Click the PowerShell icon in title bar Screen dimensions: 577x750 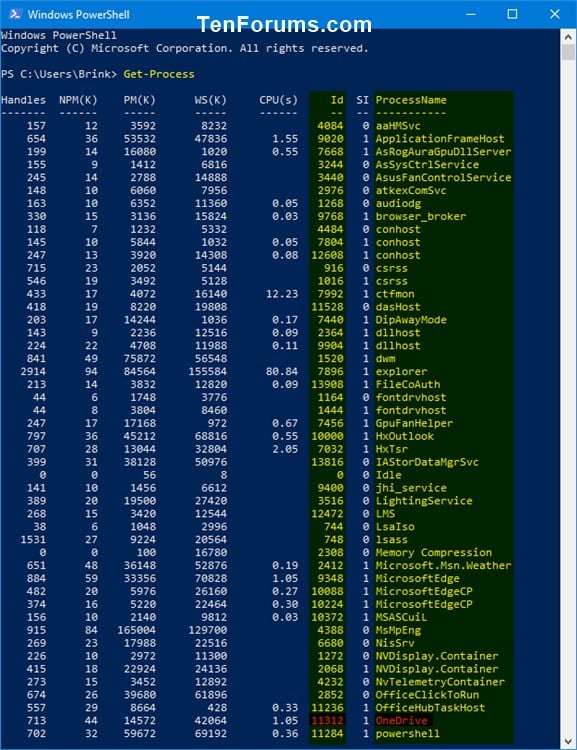[x=15, y=14]
